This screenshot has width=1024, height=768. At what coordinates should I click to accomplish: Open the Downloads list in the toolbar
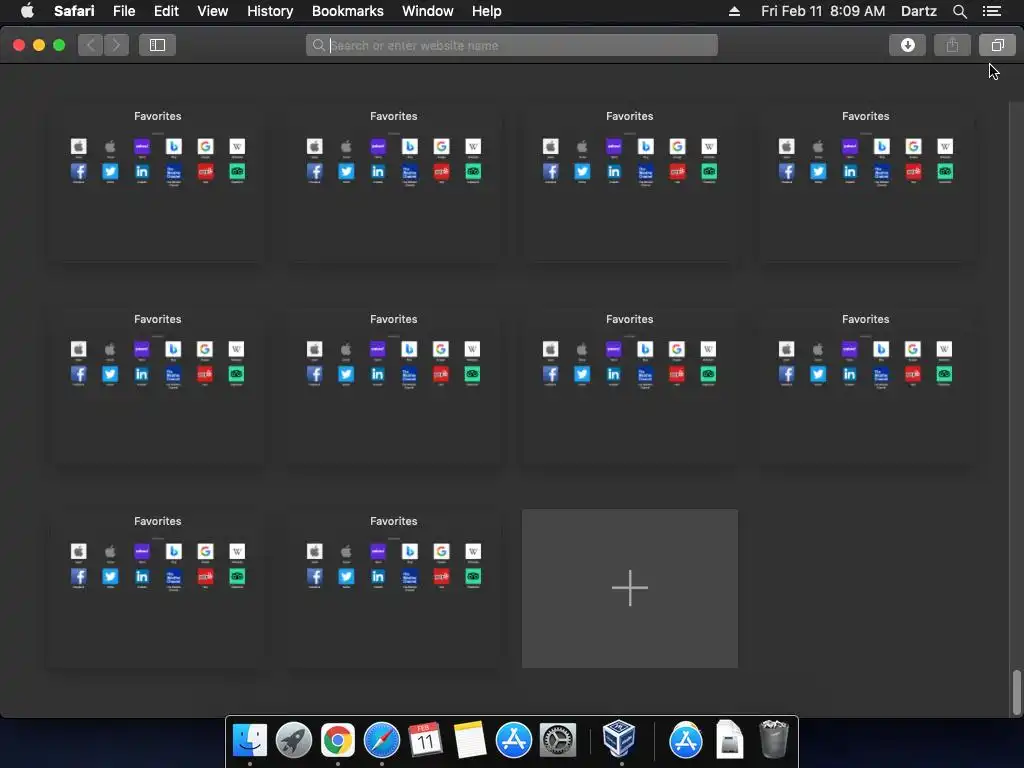point(907,45)
